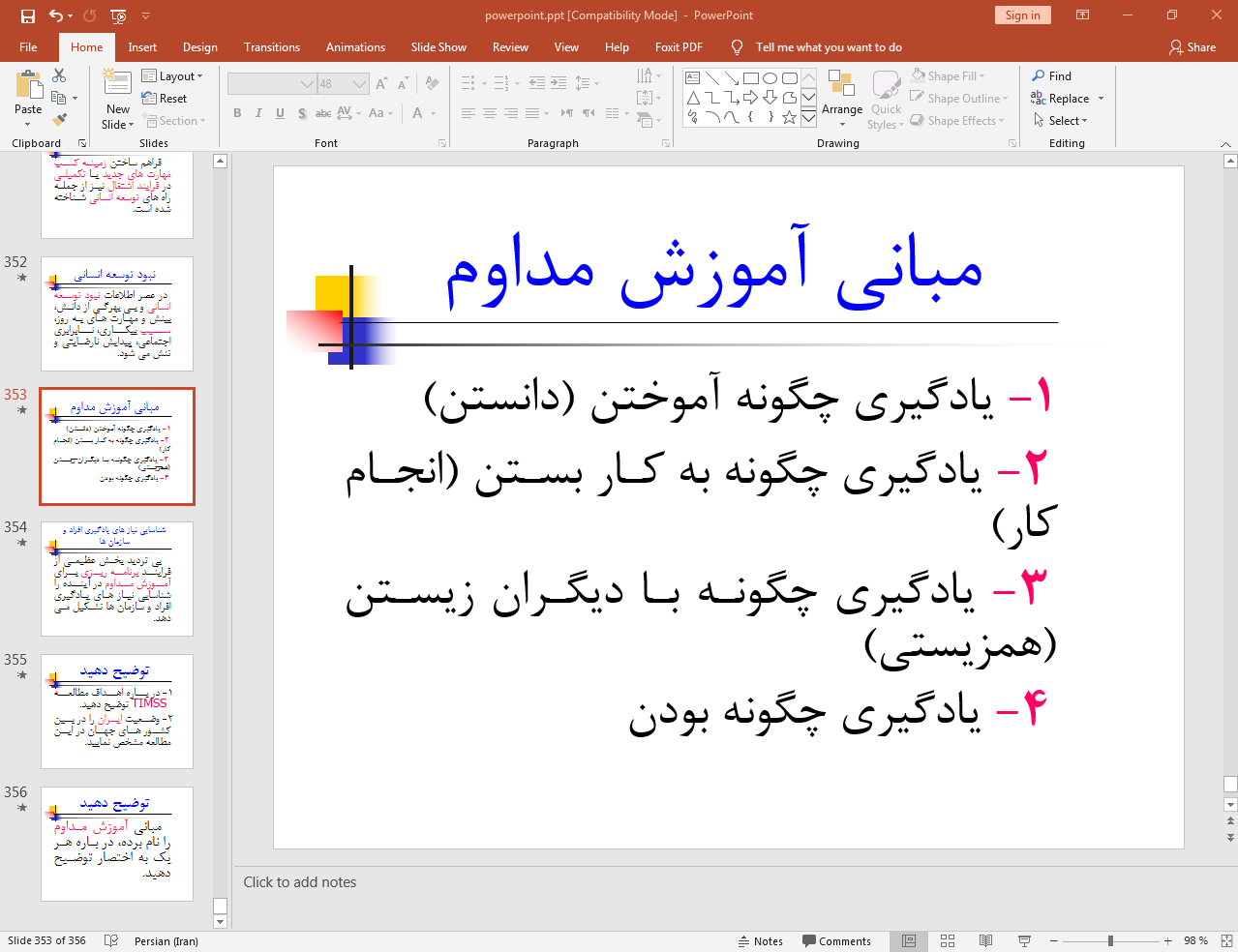Align text left
This screenshot has height=952, width=1238.
(468, 113)
